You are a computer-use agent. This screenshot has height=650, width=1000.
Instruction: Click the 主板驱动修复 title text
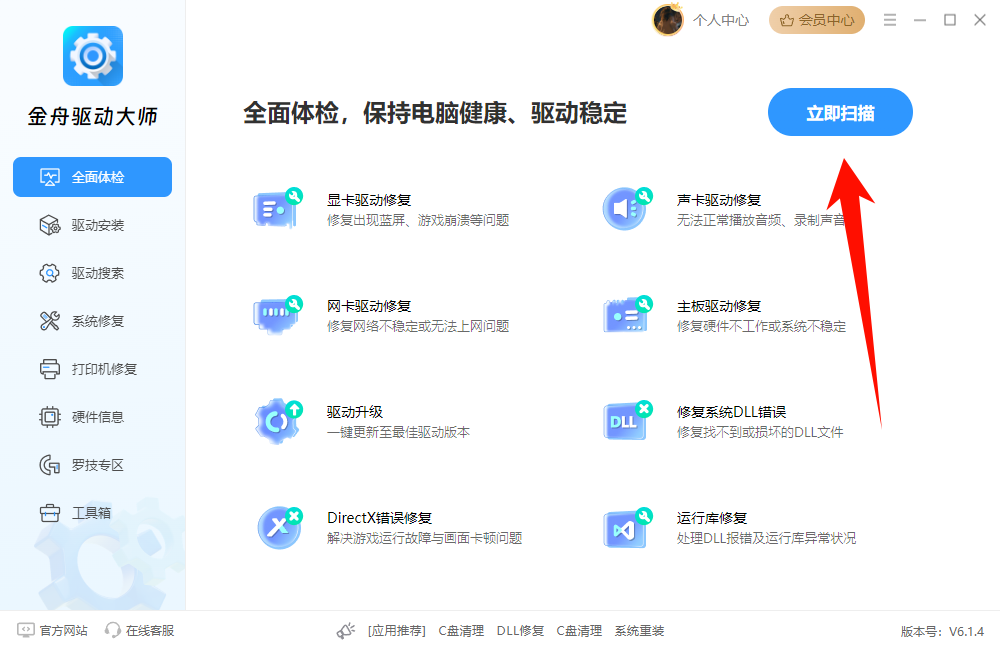(719, 306)
